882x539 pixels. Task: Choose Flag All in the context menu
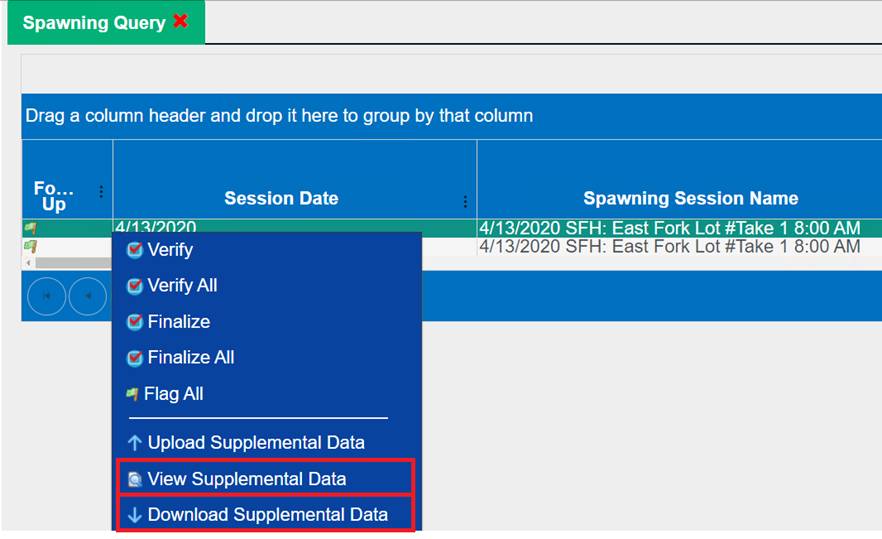tap(173, 394)
